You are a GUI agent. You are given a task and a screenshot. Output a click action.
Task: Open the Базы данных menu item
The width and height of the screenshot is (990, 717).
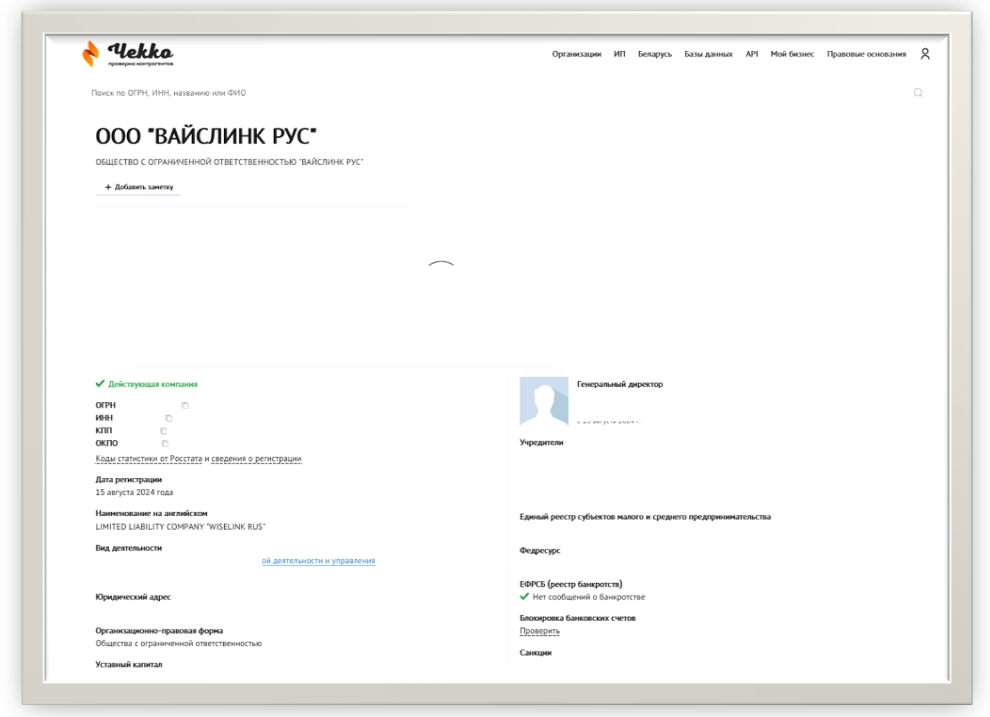[x=708, y=54]
